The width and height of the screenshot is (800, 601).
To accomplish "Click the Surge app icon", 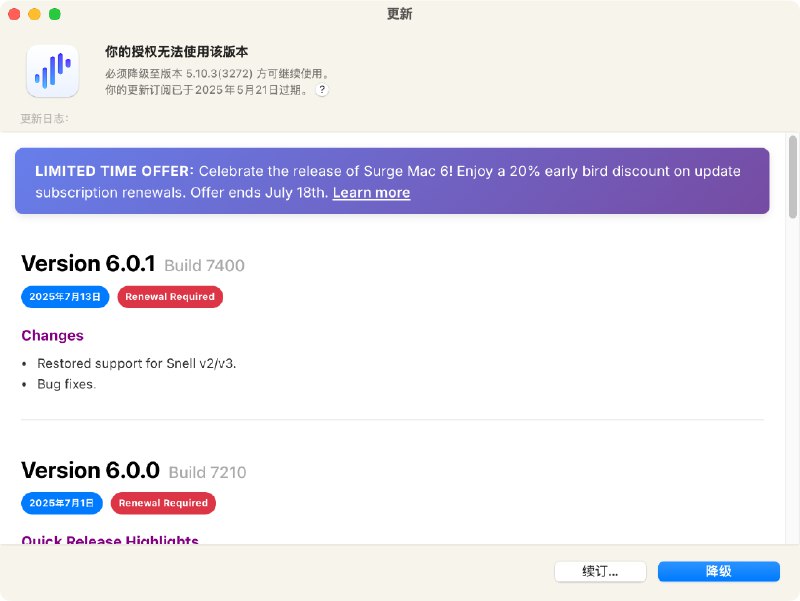I will tap(53, 71).
